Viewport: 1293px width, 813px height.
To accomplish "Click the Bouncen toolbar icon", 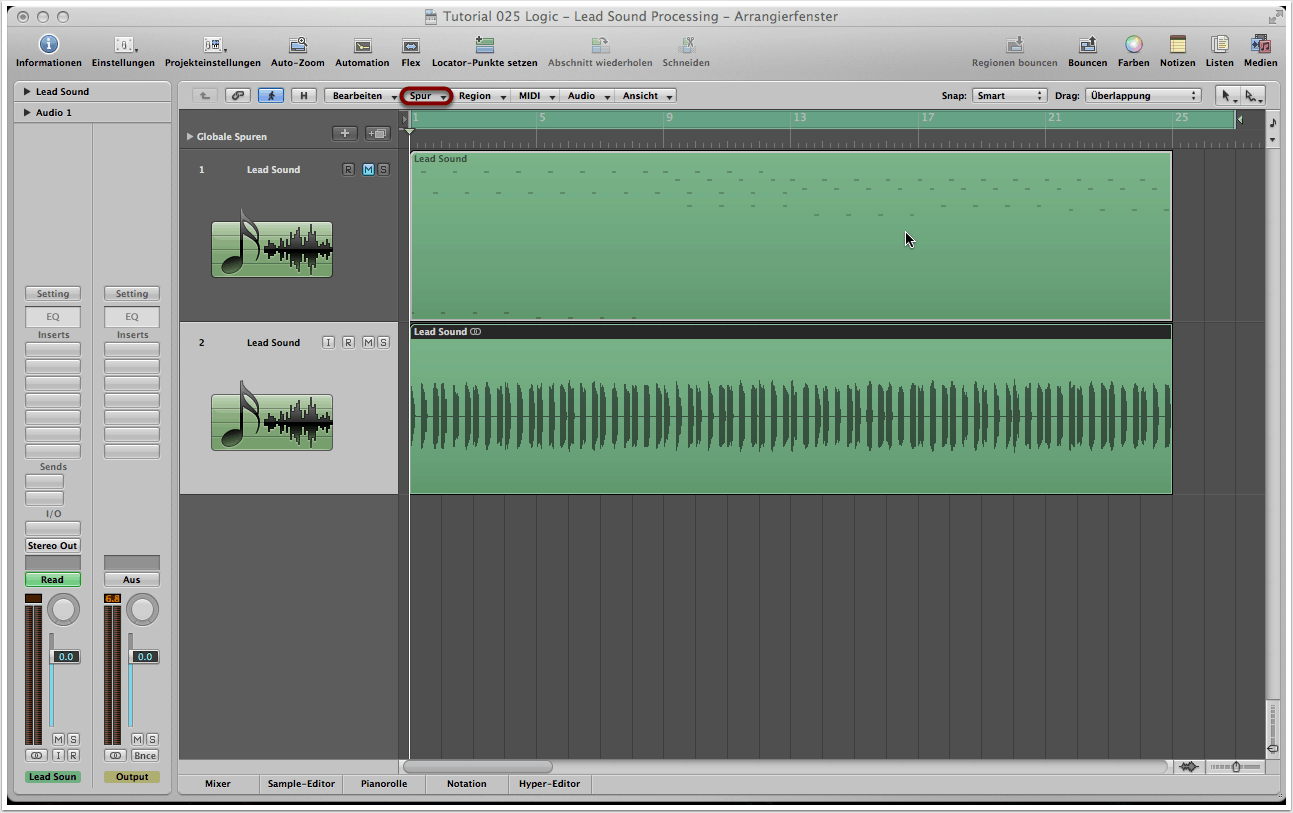I will [1087, 45].
